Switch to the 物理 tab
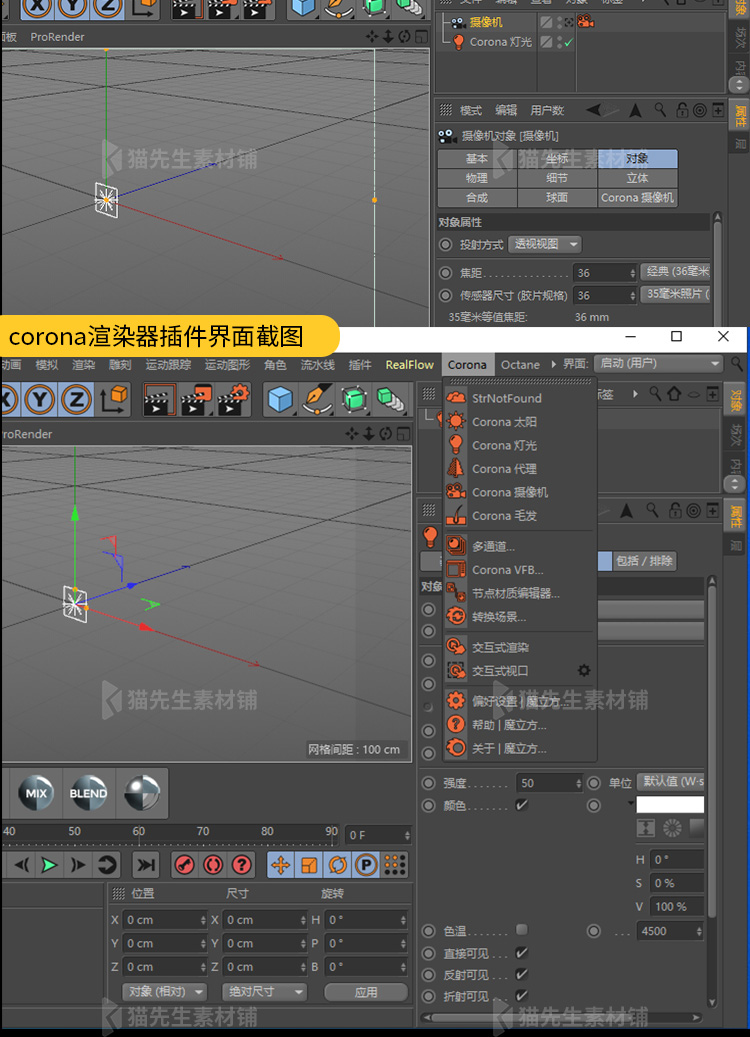 point(477,178)
